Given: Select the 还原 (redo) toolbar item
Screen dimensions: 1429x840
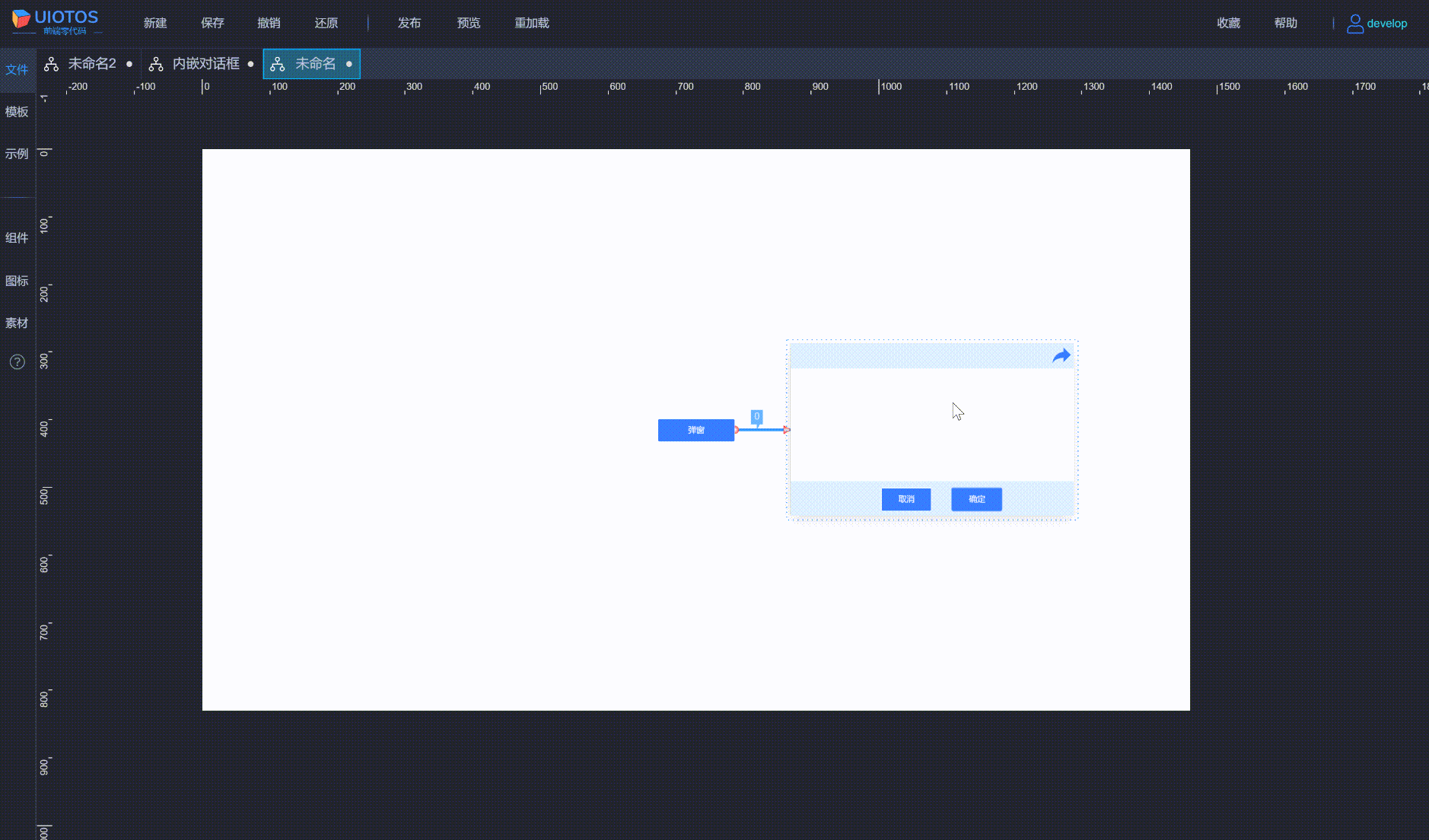Looking at the screenshot, I should pos(325,23).
